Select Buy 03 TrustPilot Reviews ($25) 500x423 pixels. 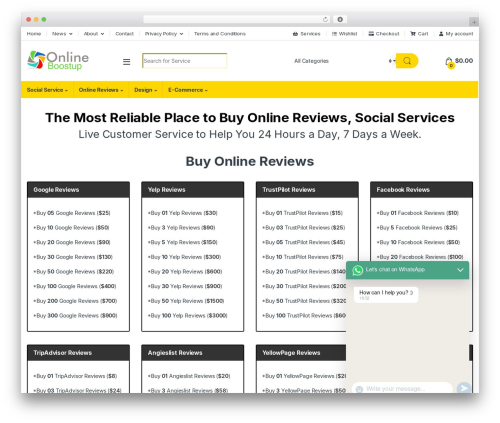(304, 228)
